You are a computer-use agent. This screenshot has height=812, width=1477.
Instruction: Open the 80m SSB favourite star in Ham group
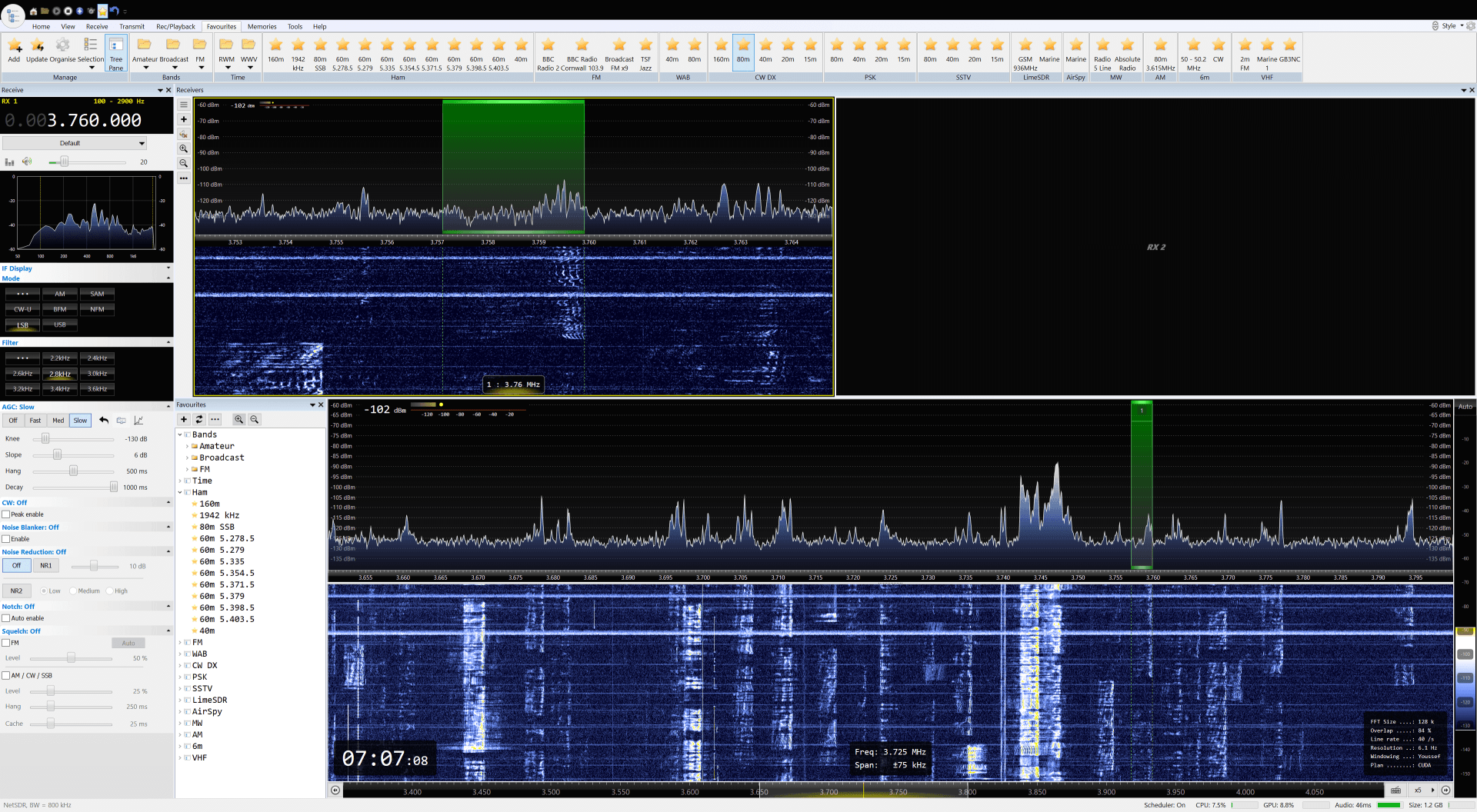(x=320, y=45)
